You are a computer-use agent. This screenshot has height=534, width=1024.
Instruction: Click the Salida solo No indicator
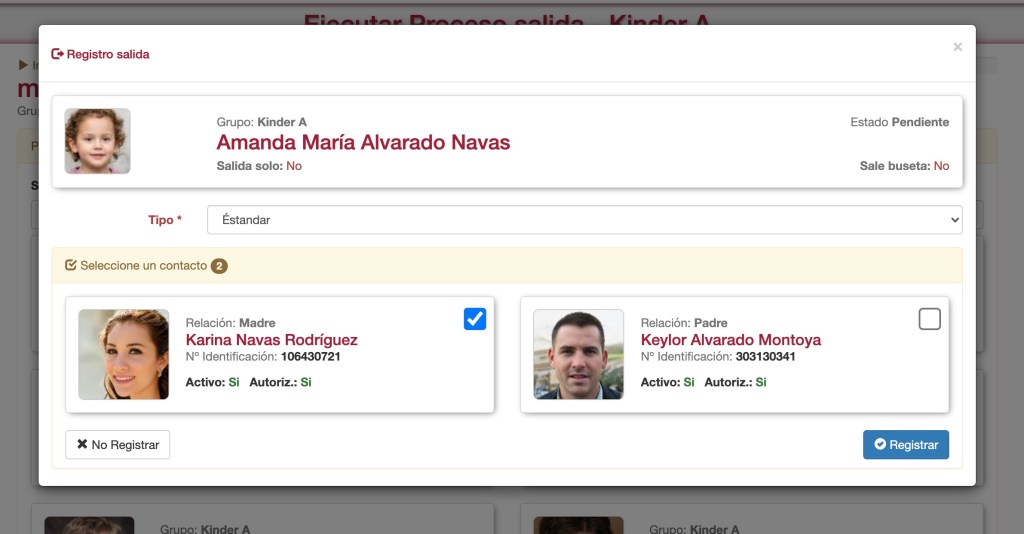pyautogui.click(x=259, y=166)
